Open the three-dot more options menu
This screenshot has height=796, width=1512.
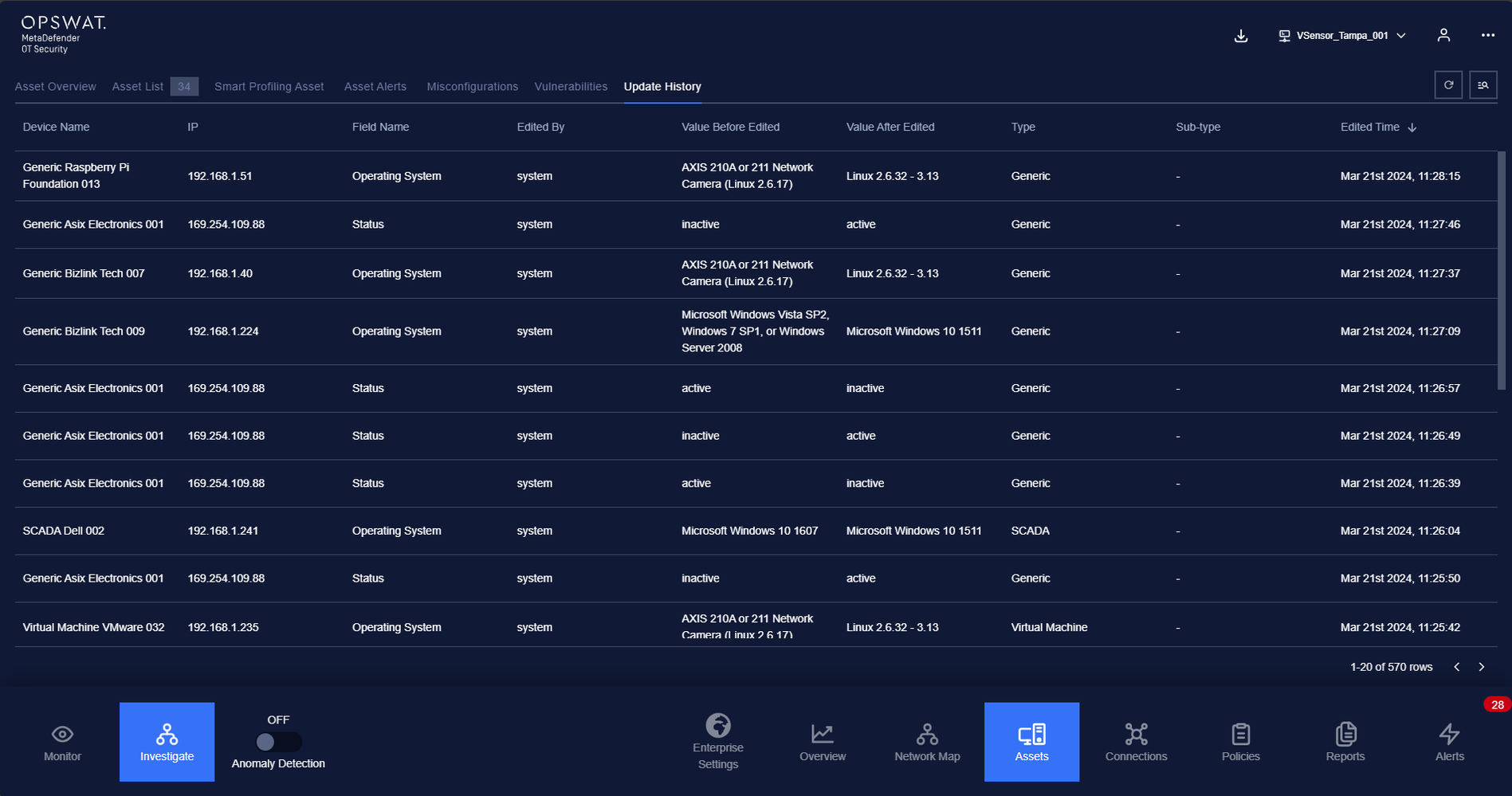point(1488,35)
